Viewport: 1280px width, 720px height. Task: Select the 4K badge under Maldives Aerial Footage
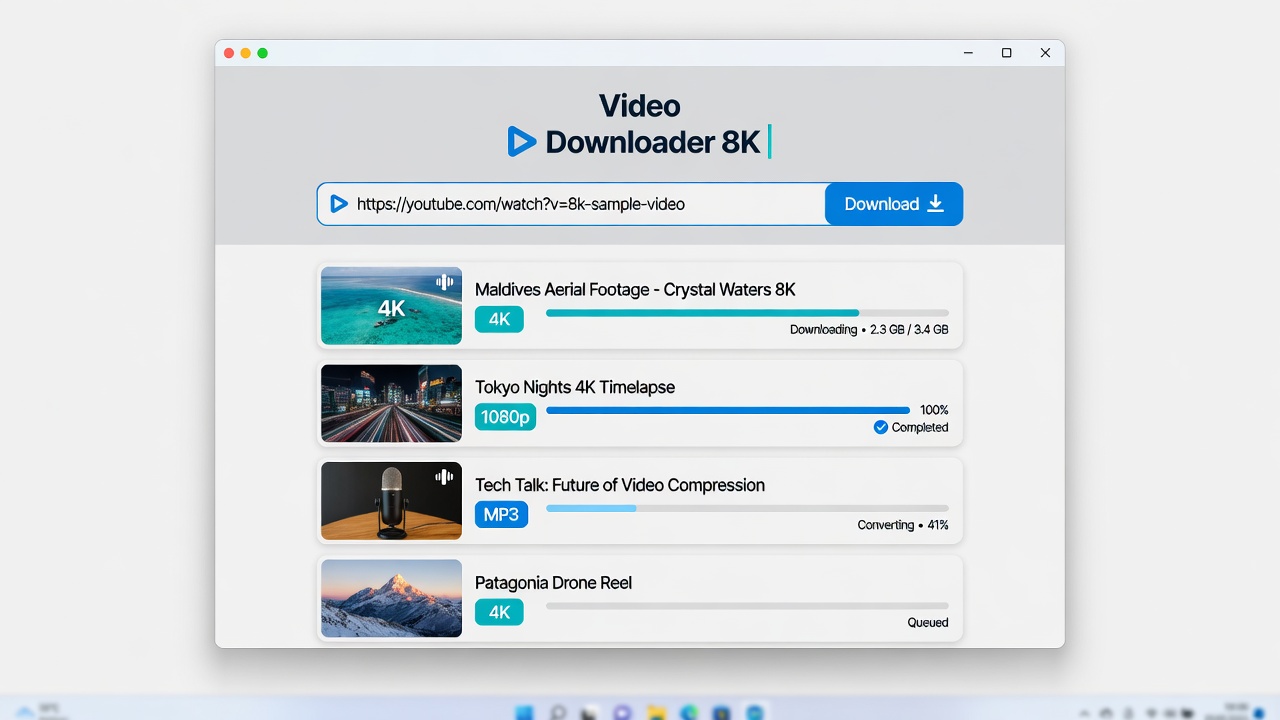click(499, 319)
